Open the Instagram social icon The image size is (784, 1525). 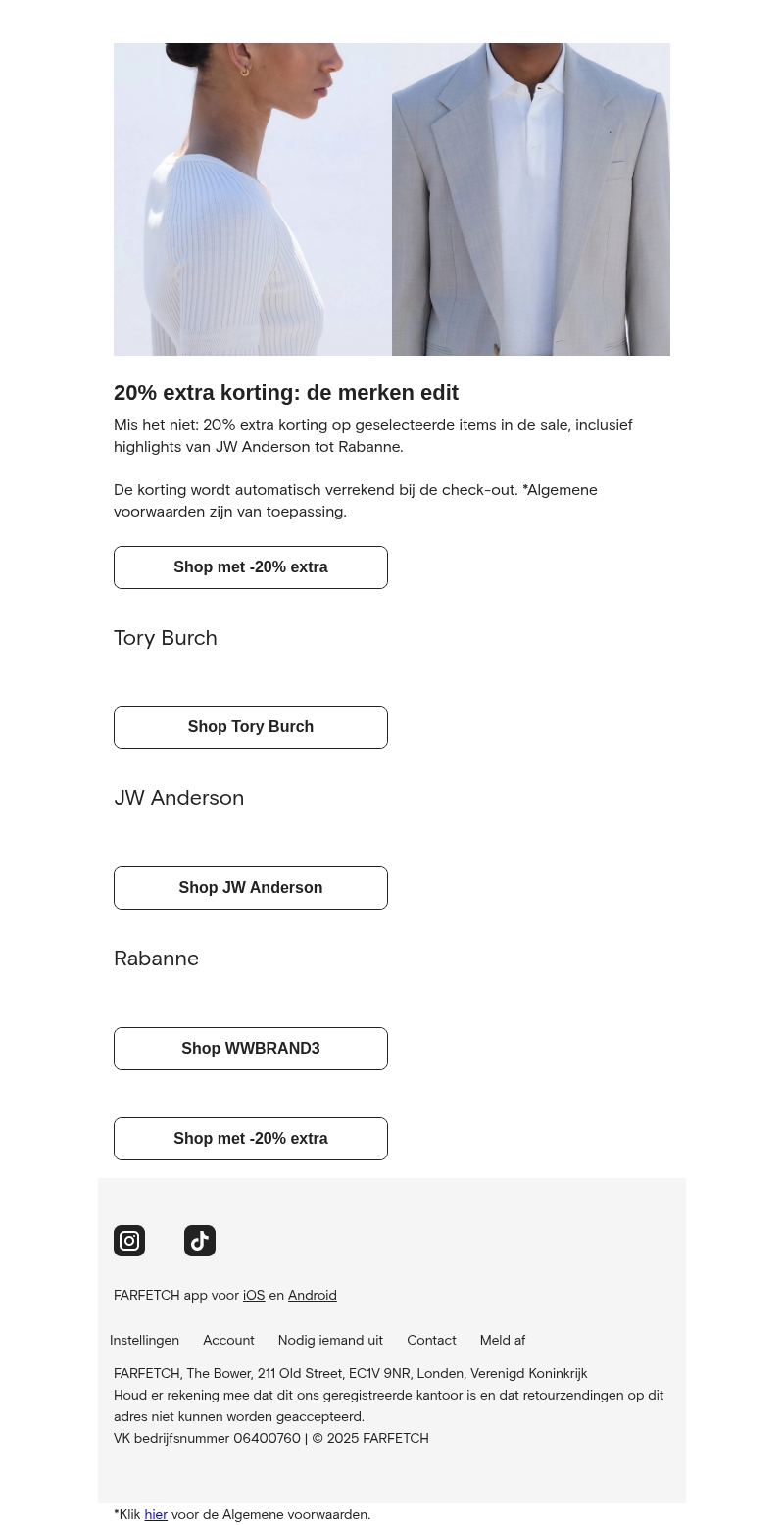pos(129,1241)
